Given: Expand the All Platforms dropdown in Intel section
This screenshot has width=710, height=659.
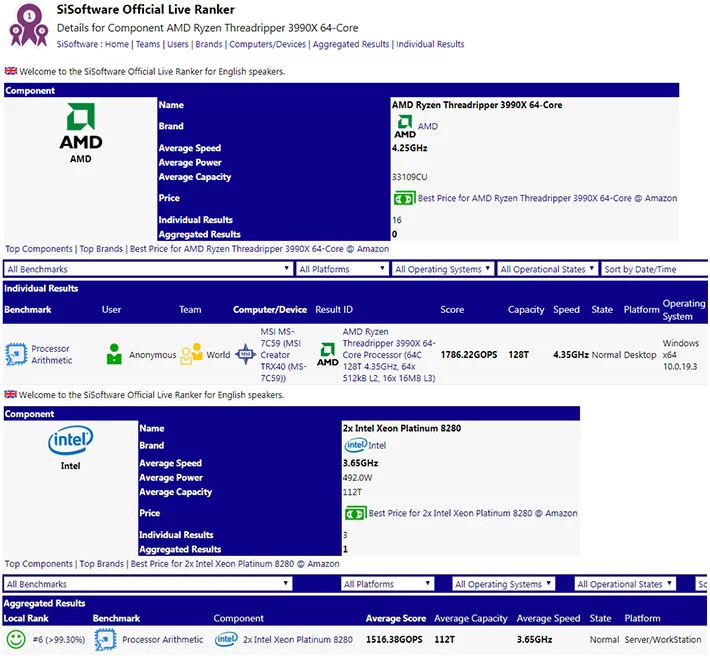Looking at the screenshot, I should pos(387,584).
